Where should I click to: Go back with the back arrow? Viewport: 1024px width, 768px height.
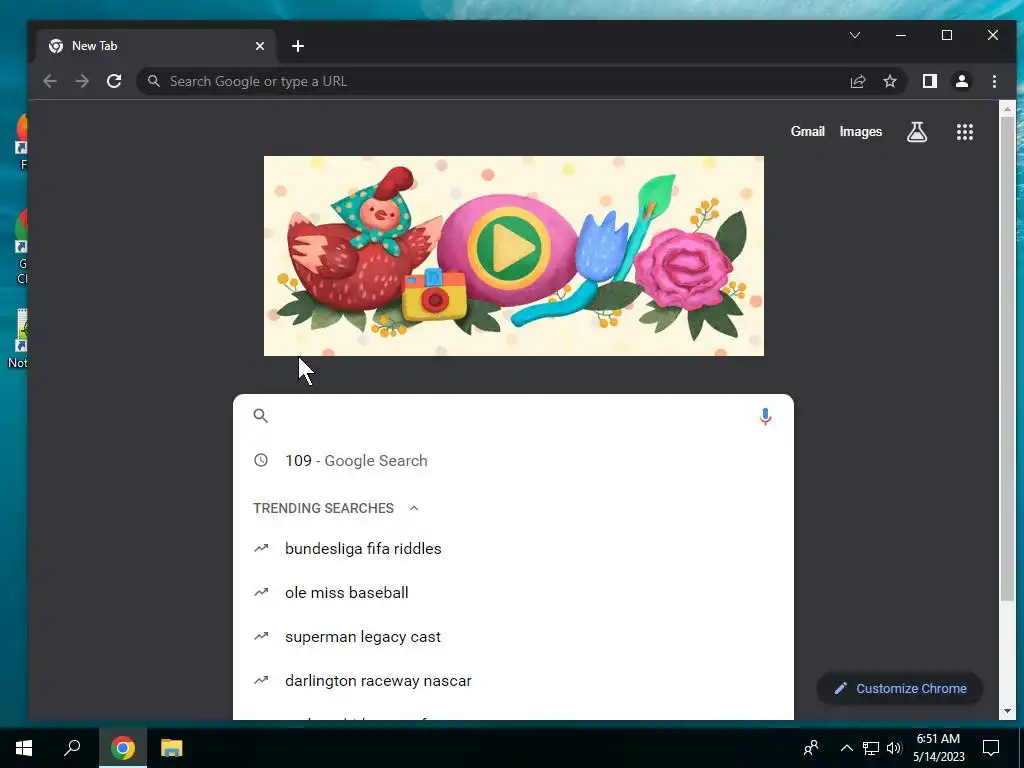(50, 81)
